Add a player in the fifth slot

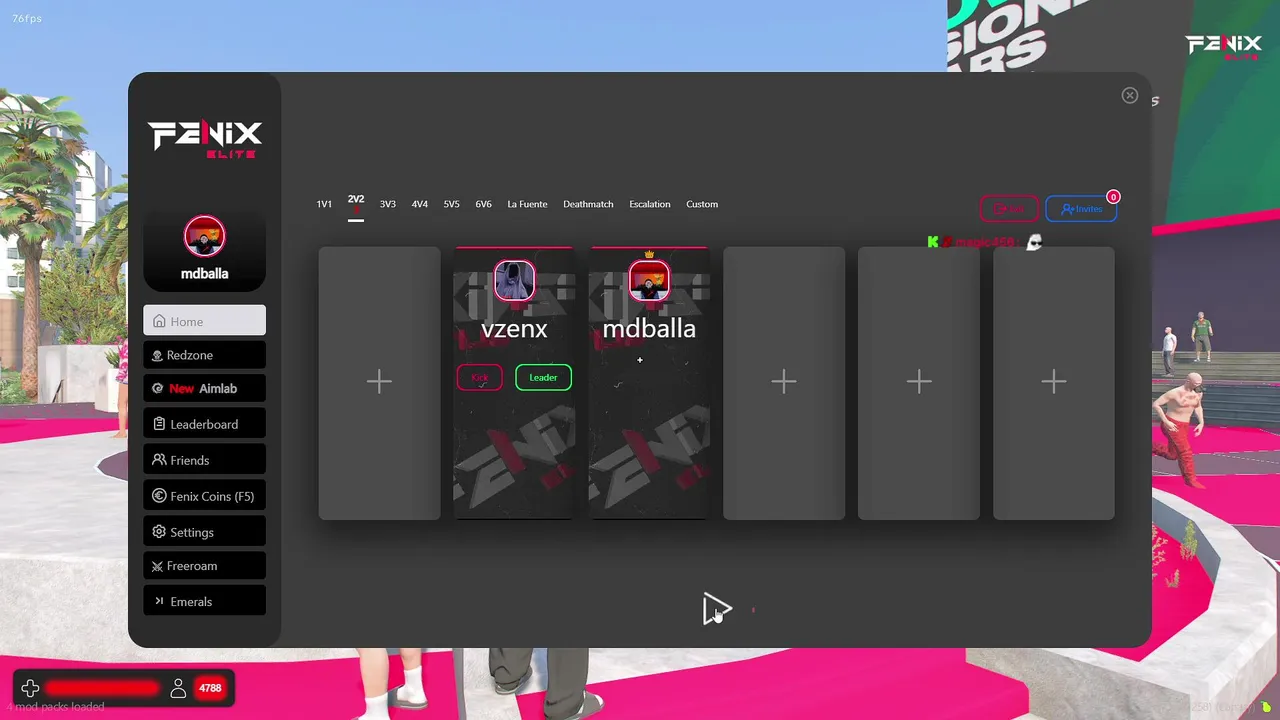tap(919, 383)
